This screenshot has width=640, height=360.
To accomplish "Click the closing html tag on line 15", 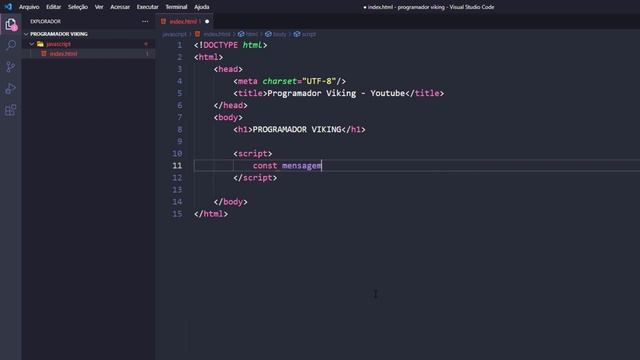I will [x=211, y=213].
